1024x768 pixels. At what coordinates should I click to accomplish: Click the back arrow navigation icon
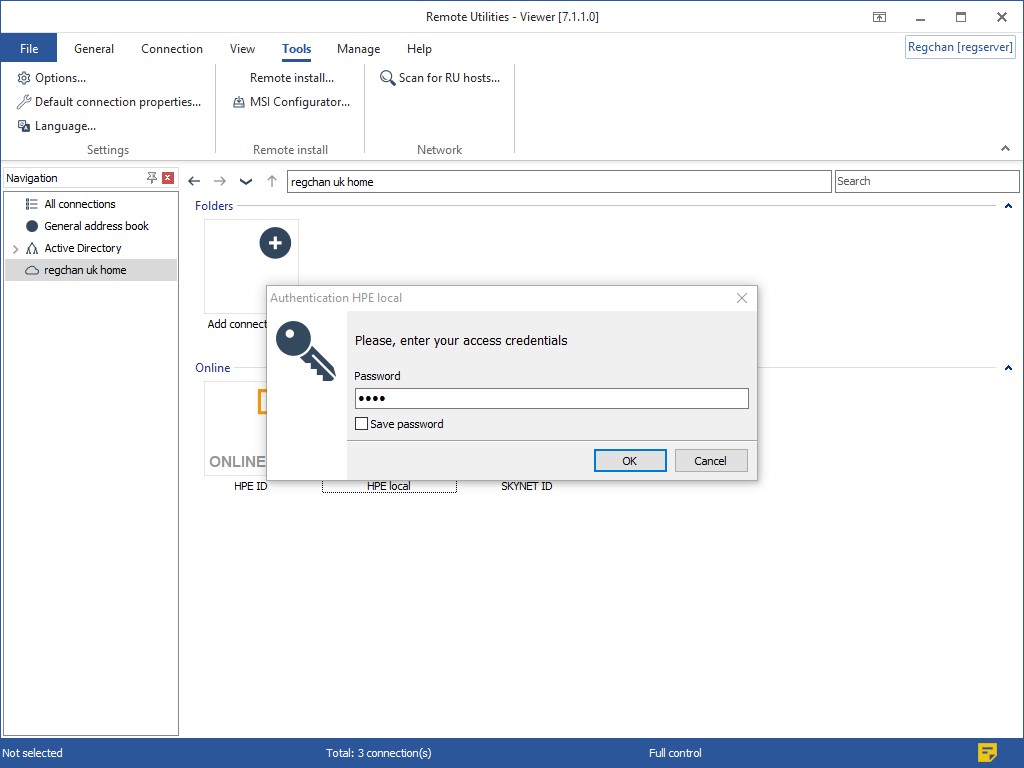(x=195, y=181)
